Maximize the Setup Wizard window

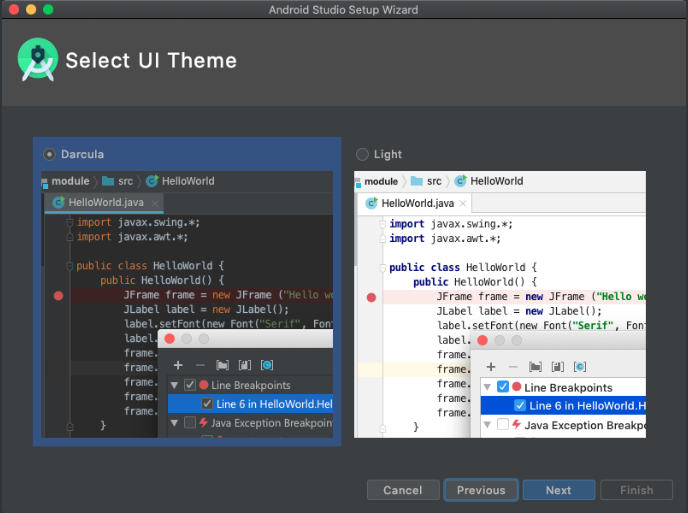click(48, 9)
